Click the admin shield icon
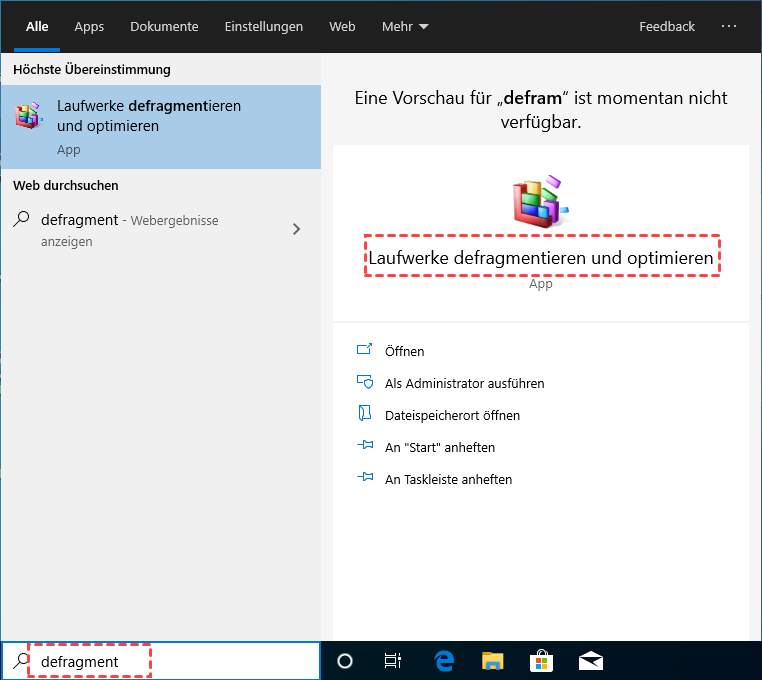The image size is (762, 680). click(364, 382)
